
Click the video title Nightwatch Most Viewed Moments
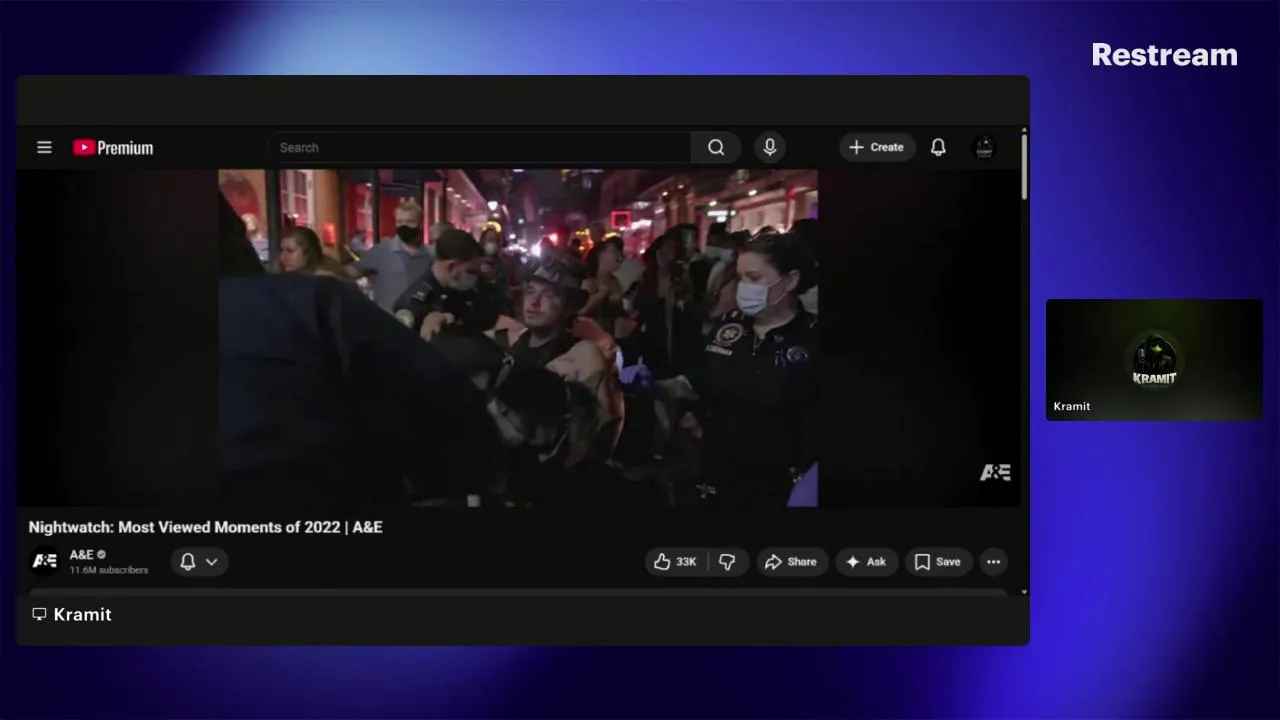[205, 527]
